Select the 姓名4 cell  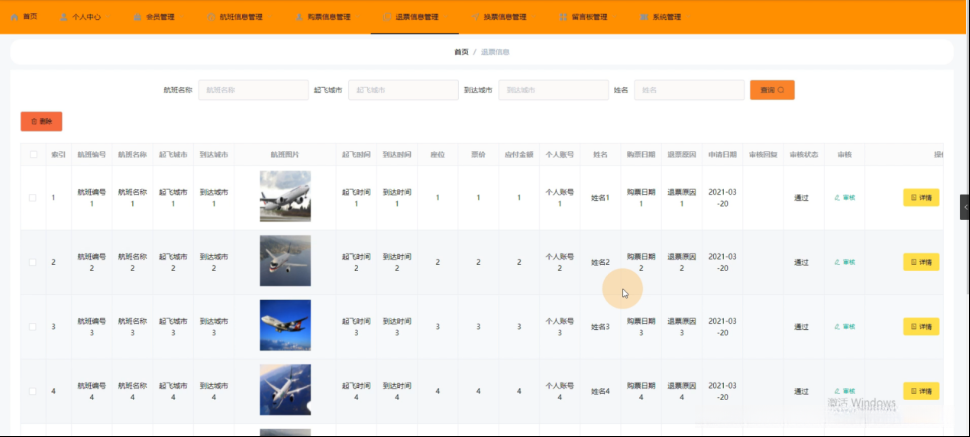tap(600, 391)
